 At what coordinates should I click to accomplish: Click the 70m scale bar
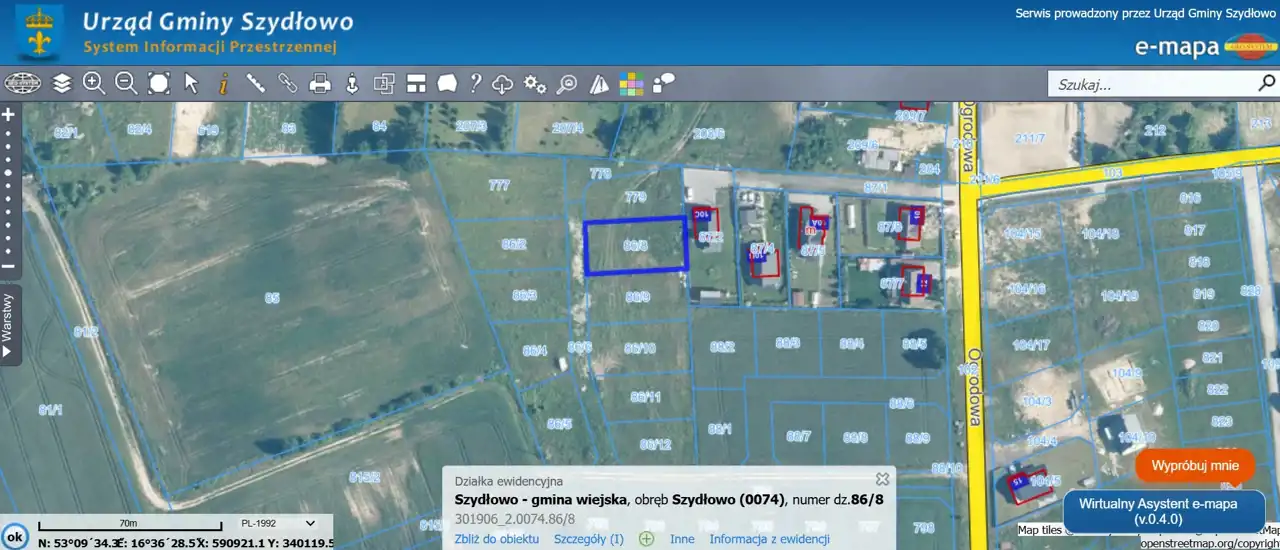pos(130,524)
